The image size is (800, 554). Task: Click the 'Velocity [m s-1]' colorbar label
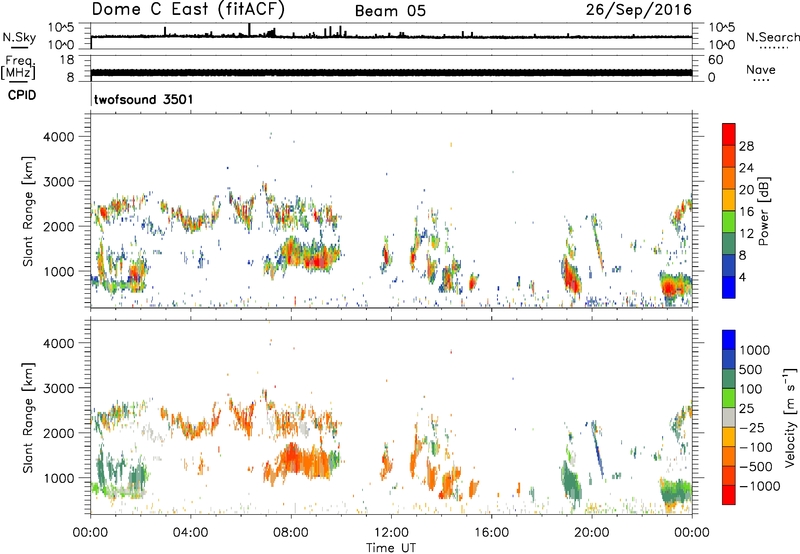790,417
